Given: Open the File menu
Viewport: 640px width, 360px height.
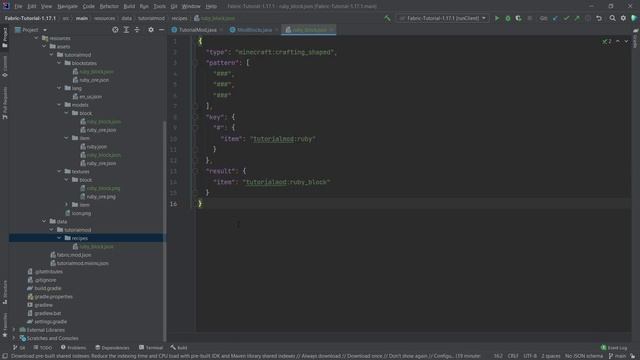Looking at the screenshot, I should [x=18, y=7].
